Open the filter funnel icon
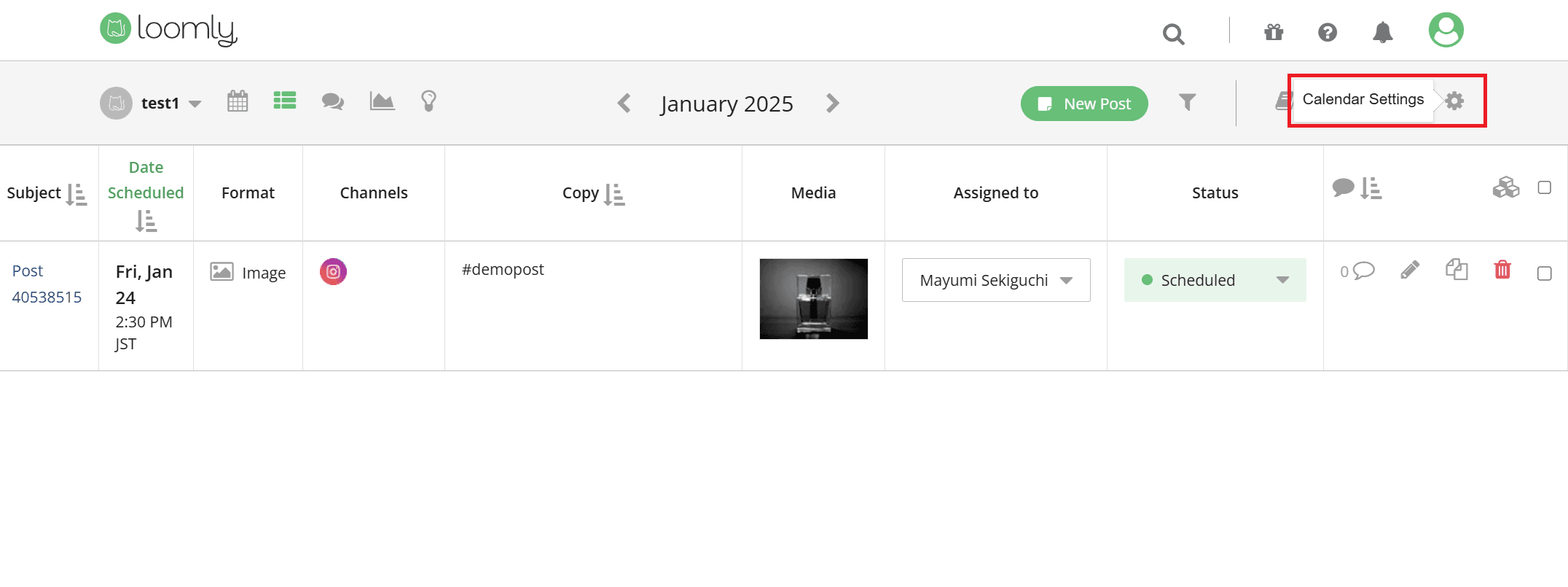Image resolution: width=1568 pixels, height=587 pixels. point(1187,102)
